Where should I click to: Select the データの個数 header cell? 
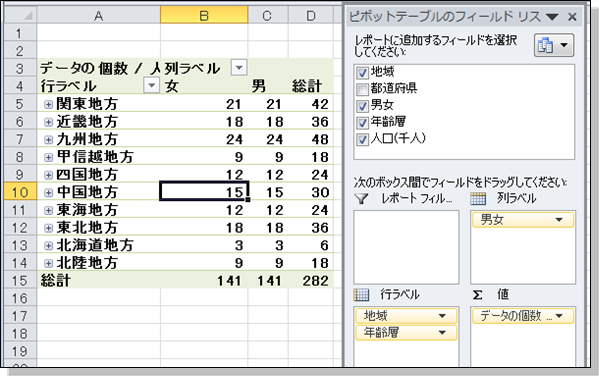click(x=99, y=68)
